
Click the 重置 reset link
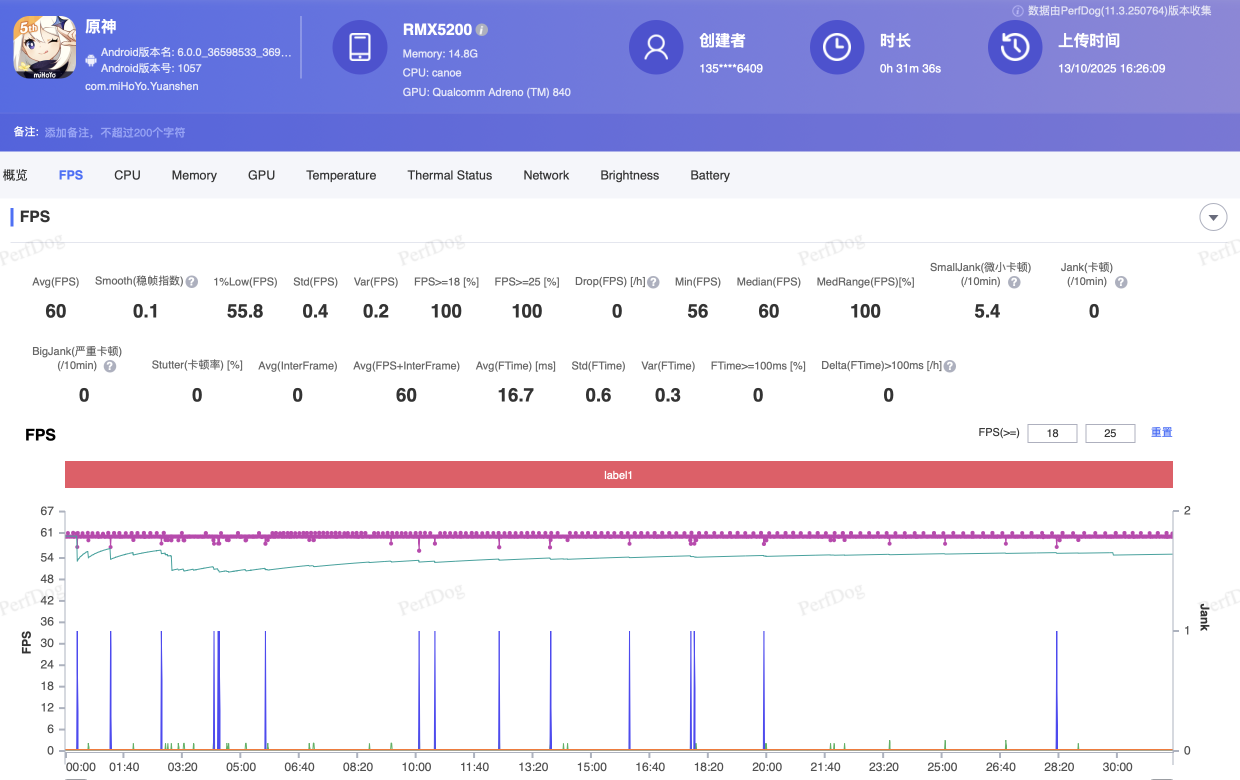pos(1161,433)
